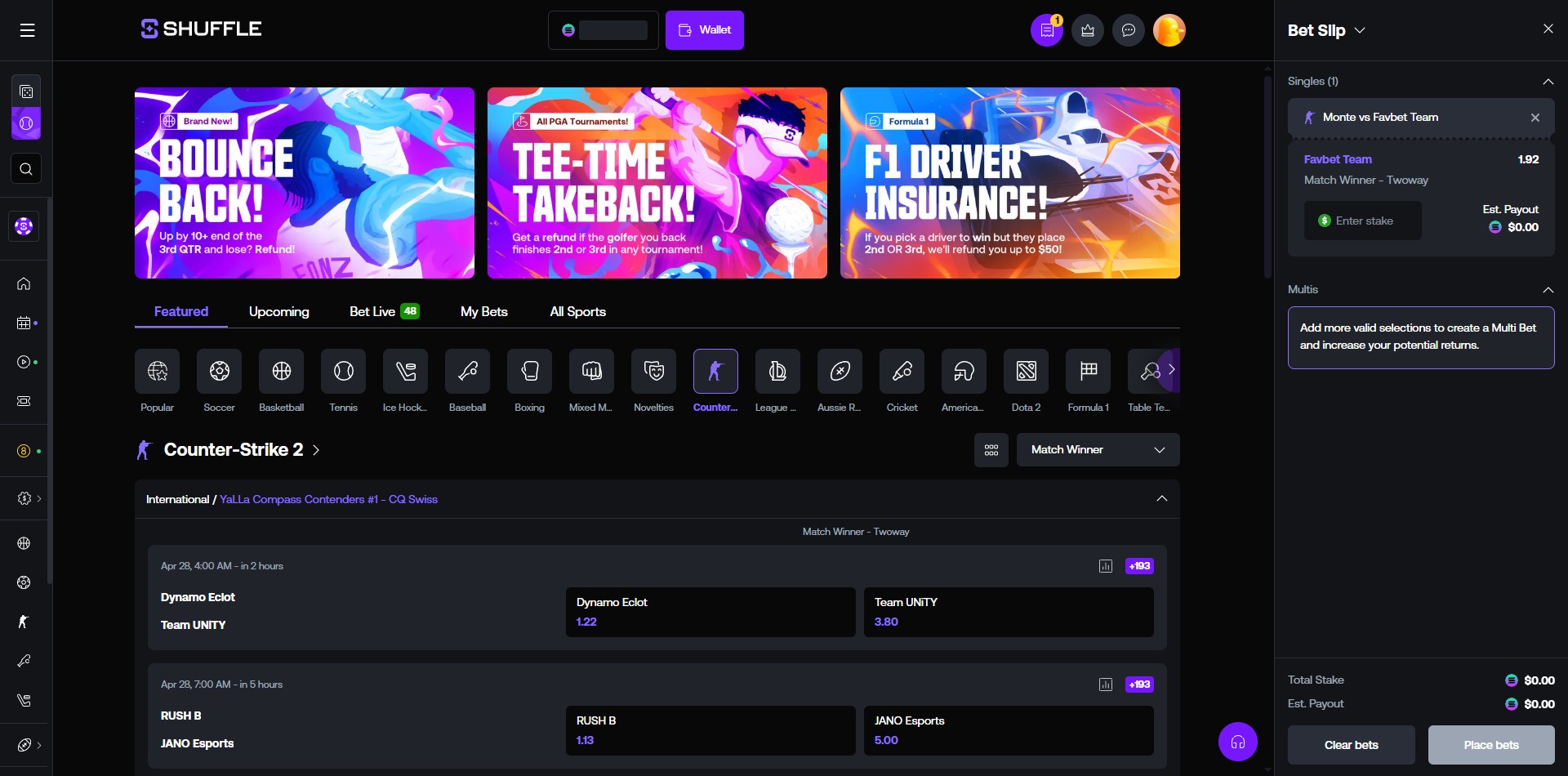Screen dimensions: 1568x776
Task: Open Counter-Strike 2 heading chevron
Action: (x=316, y=450)
